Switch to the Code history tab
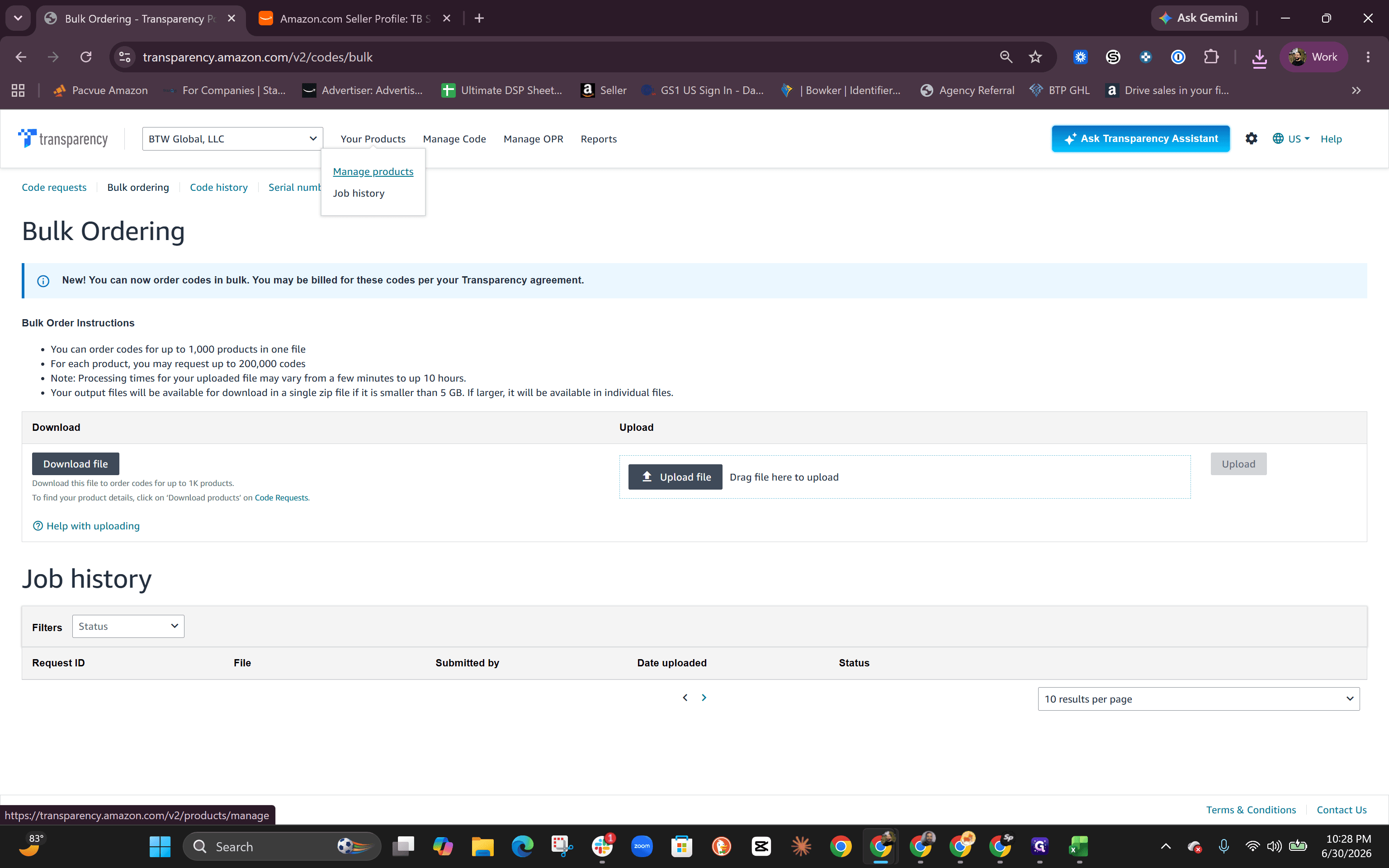This screenshot has height=868, width=1389. (219, 187)
